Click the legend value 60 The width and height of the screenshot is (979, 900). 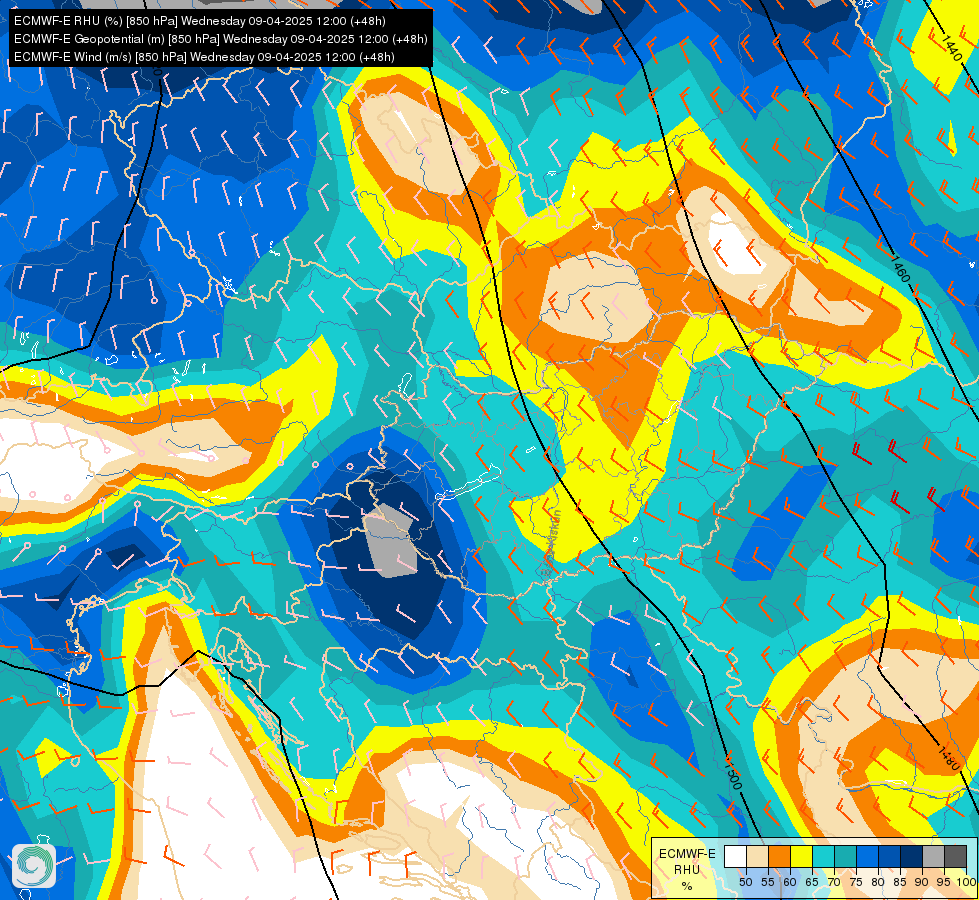pos(790,882)
